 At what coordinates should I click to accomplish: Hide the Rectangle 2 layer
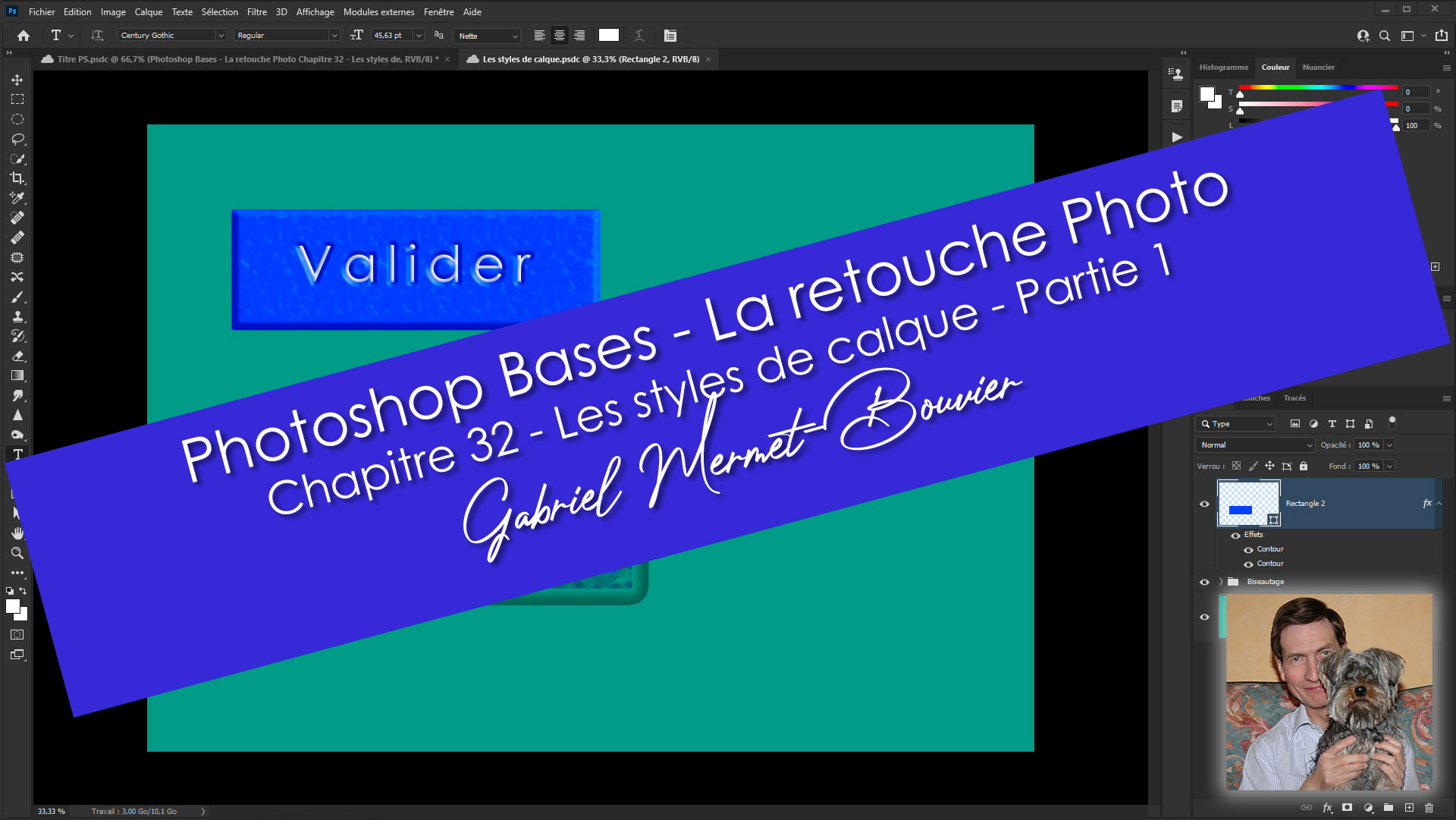click(x=1204, y=504)
